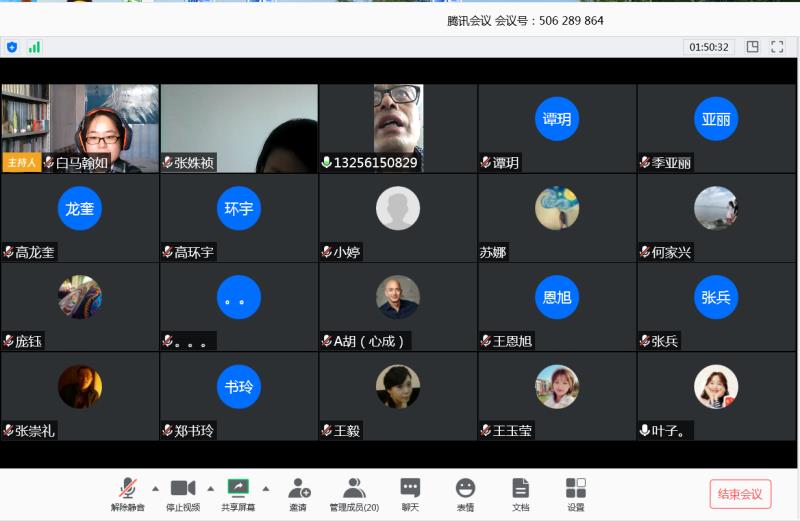Click the Share Screen (共享屏幕) item

238,493
